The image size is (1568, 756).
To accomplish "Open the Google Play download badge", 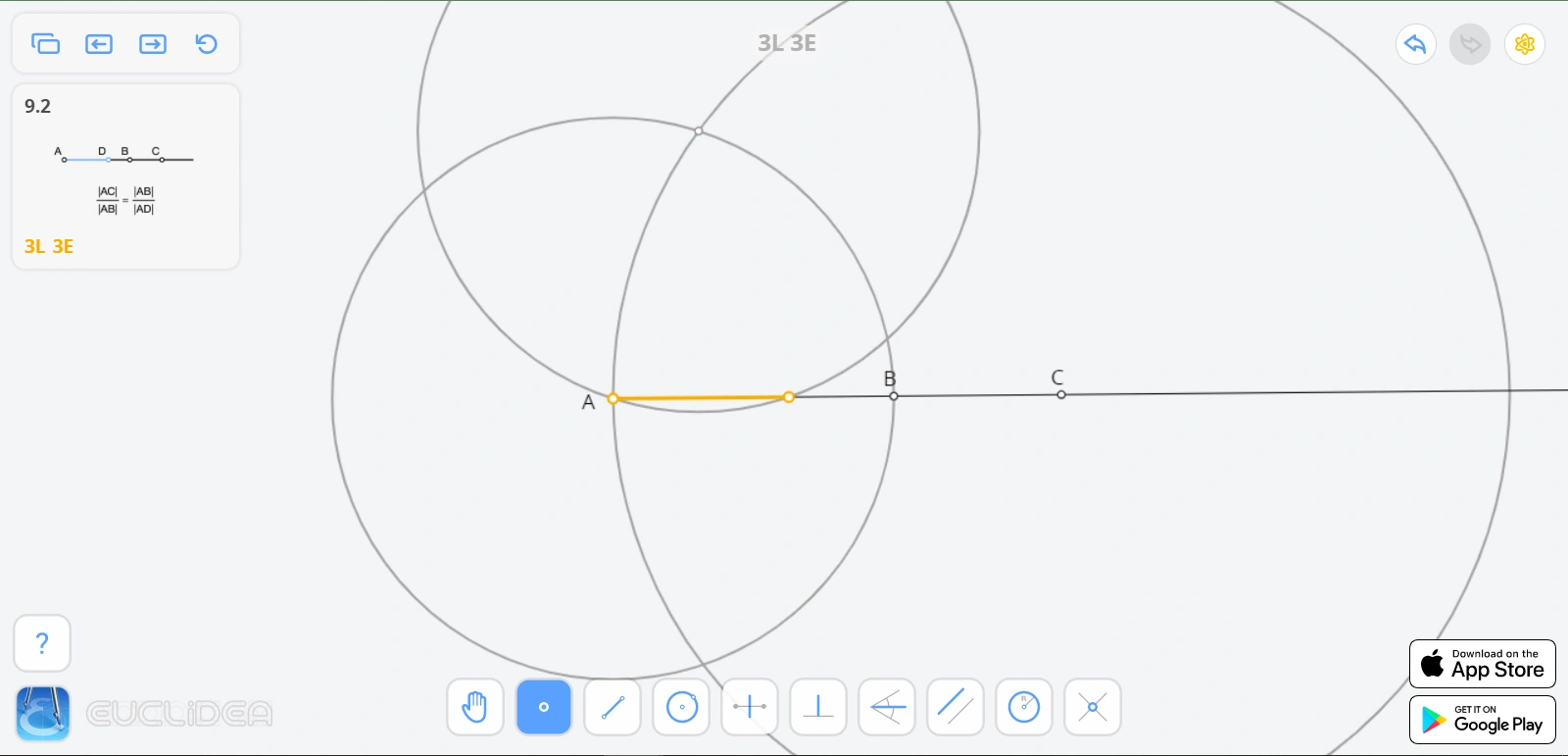I will tap(1483, 720).
